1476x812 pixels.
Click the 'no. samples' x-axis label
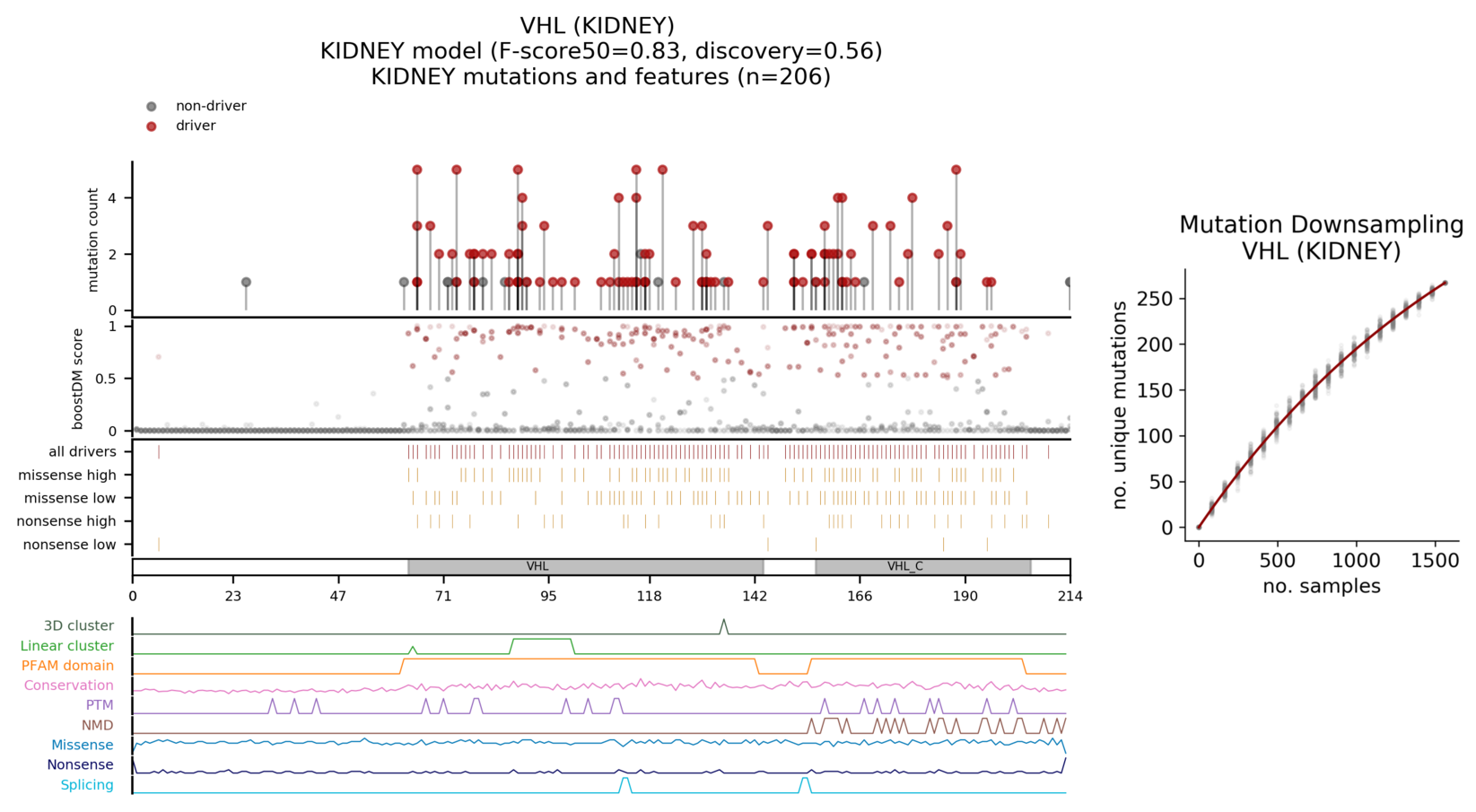coord(1321,587)
